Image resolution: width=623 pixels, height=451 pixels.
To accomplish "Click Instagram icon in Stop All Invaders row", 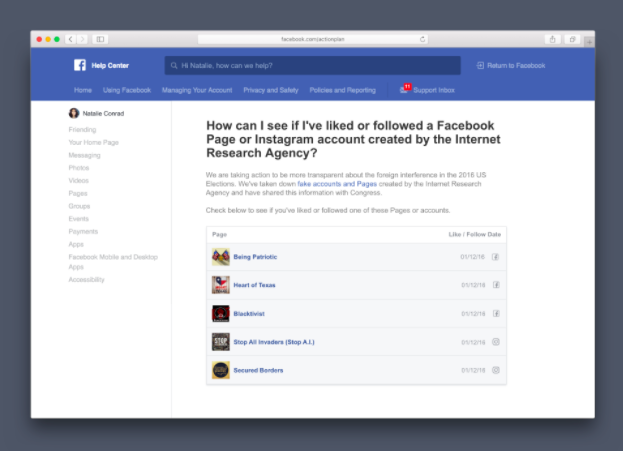I will click(x=496, y=342).
